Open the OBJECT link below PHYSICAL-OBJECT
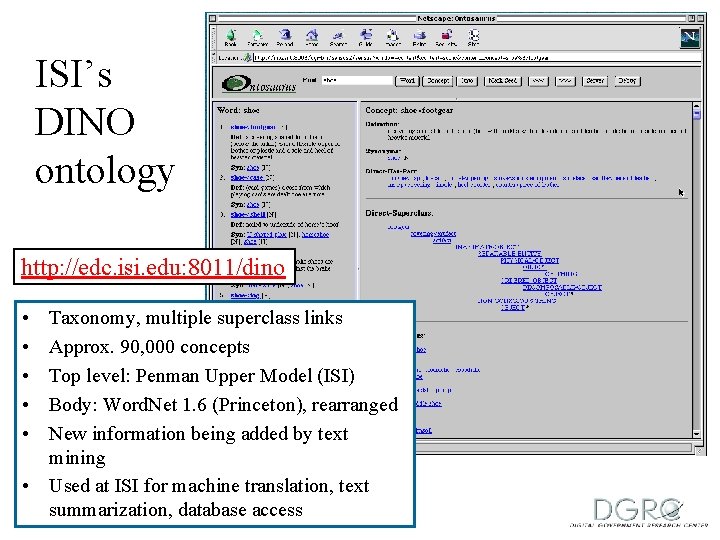The height and width of the screenshot is (540, 720). 533,267
